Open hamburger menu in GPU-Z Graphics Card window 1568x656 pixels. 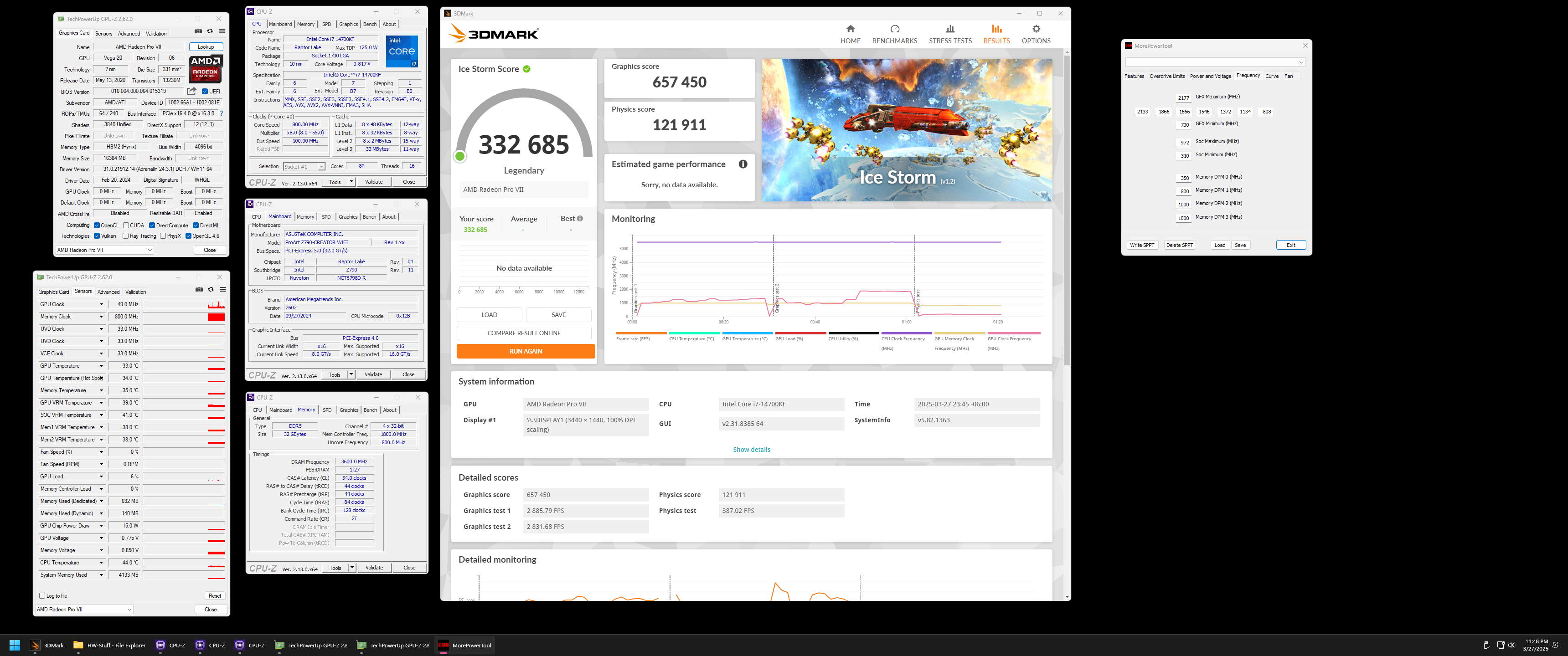222,31
